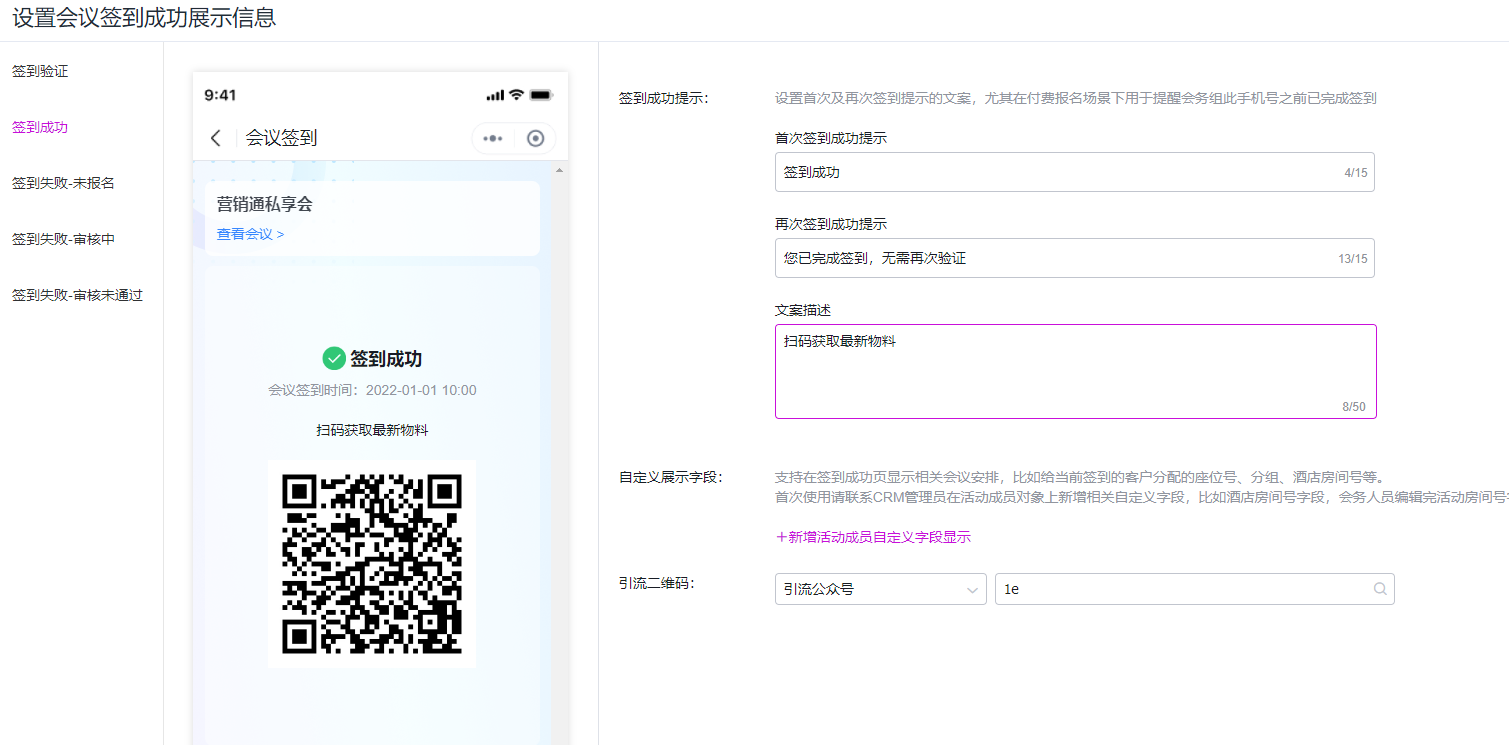Click the 首次签到成功提示 input field
Screen dimensions: 1509x745
pyautogui.click(x=1060, y=172)
